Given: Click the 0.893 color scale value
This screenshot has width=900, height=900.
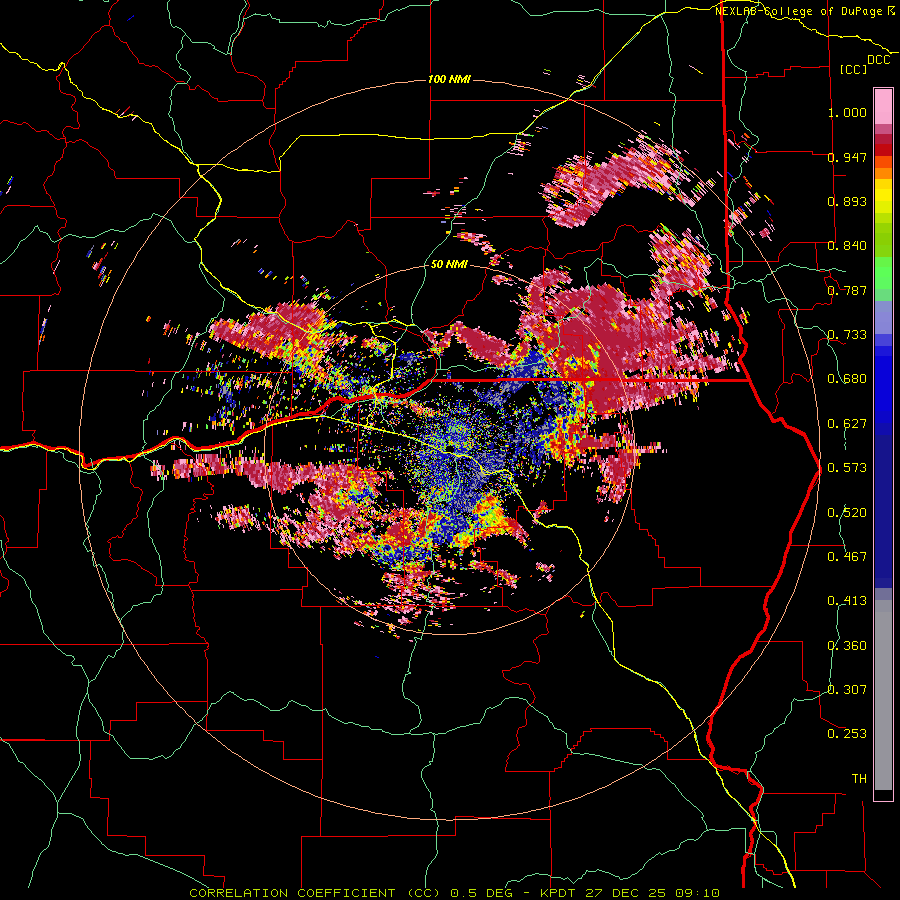Looking at the screenshot, I should pos(847,201).
